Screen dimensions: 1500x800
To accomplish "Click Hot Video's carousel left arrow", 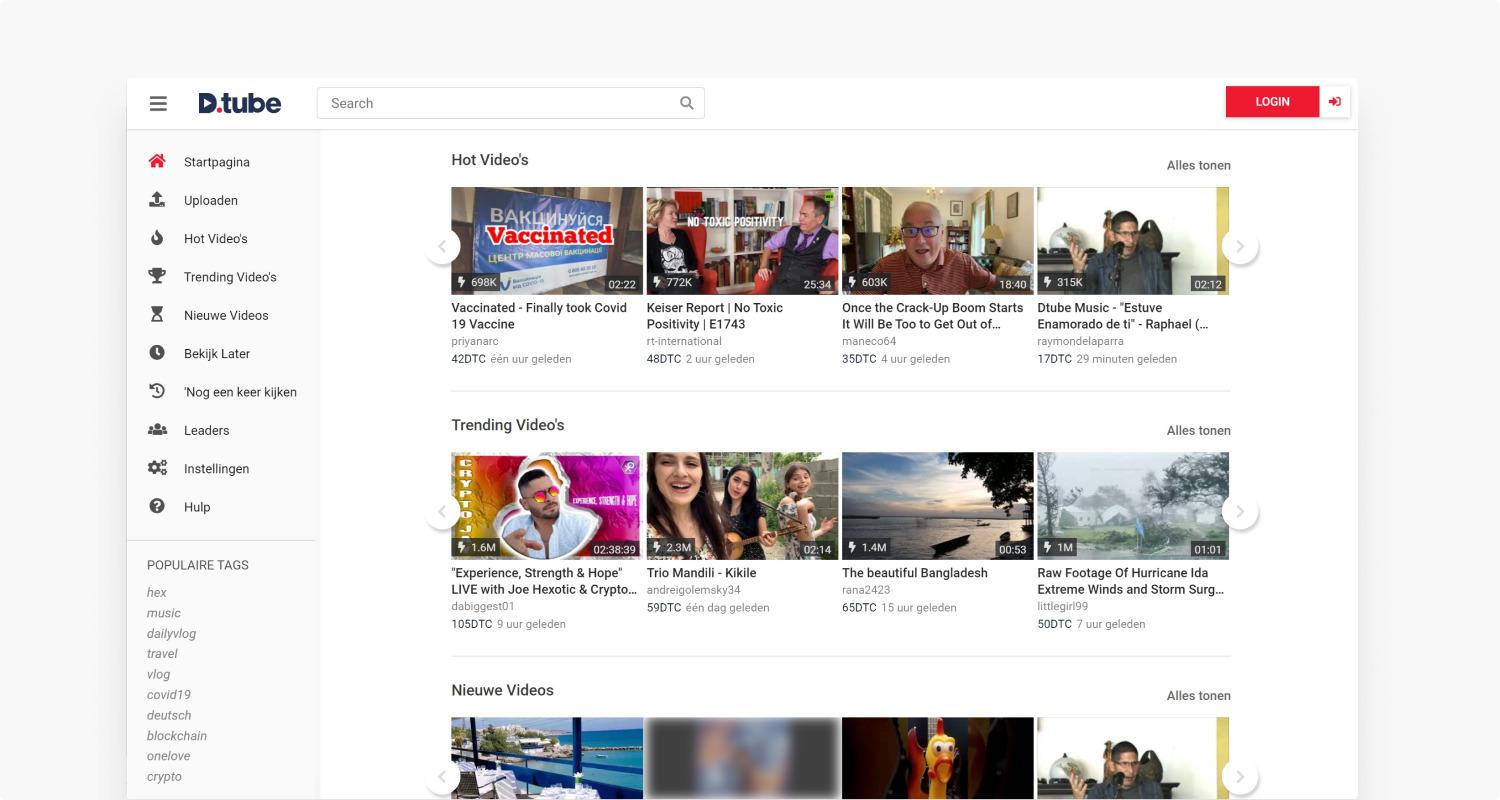I will [x=442, y=246].
